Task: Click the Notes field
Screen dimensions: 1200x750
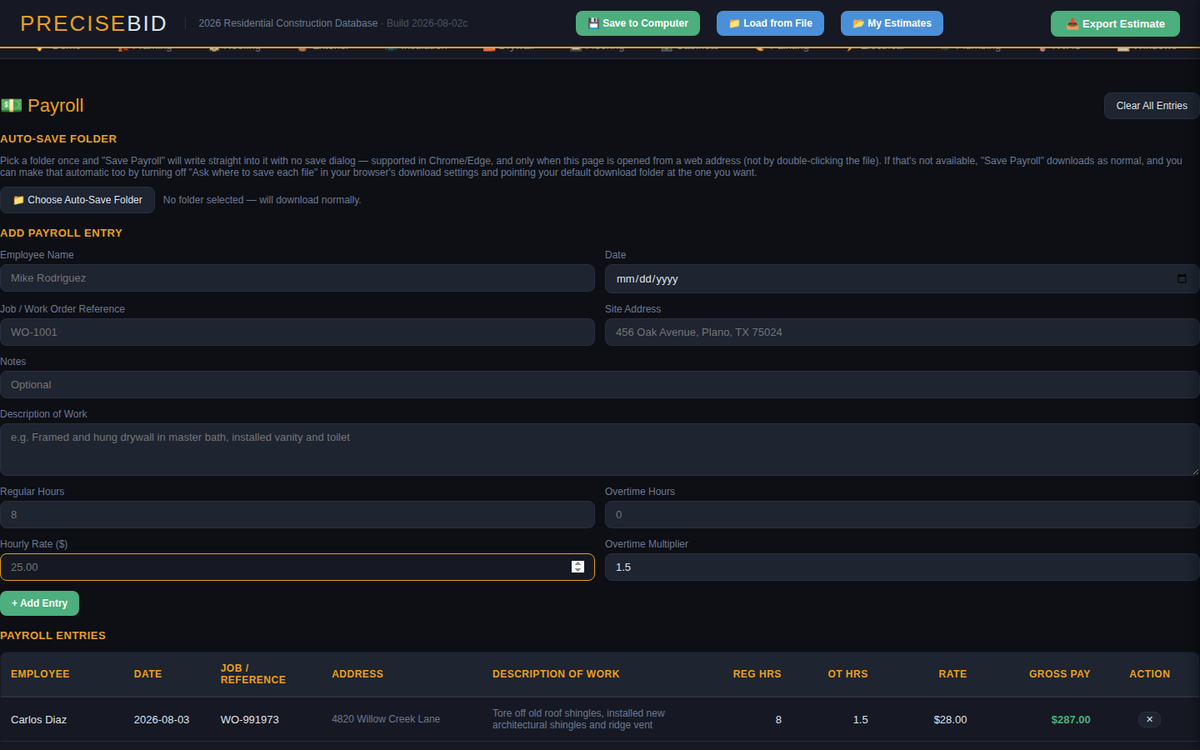Action: click(x=600, y=385)
